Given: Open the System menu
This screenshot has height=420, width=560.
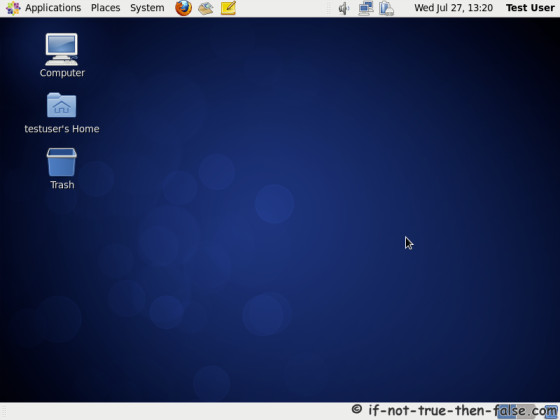Looking at the screenshot, I should click(147, 8).
